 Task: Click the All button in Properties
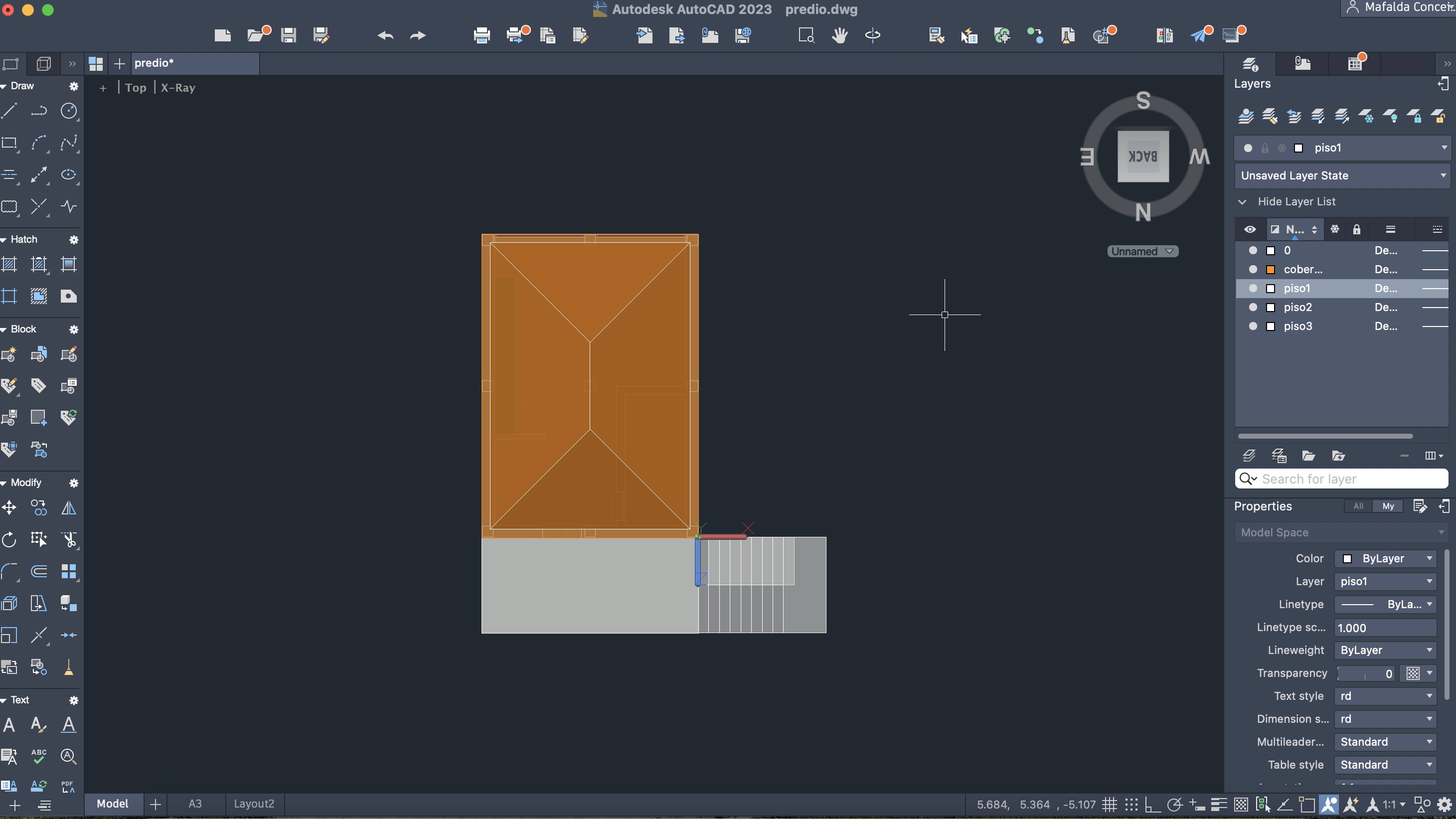pyautogui.click(x=1358, y=506)
